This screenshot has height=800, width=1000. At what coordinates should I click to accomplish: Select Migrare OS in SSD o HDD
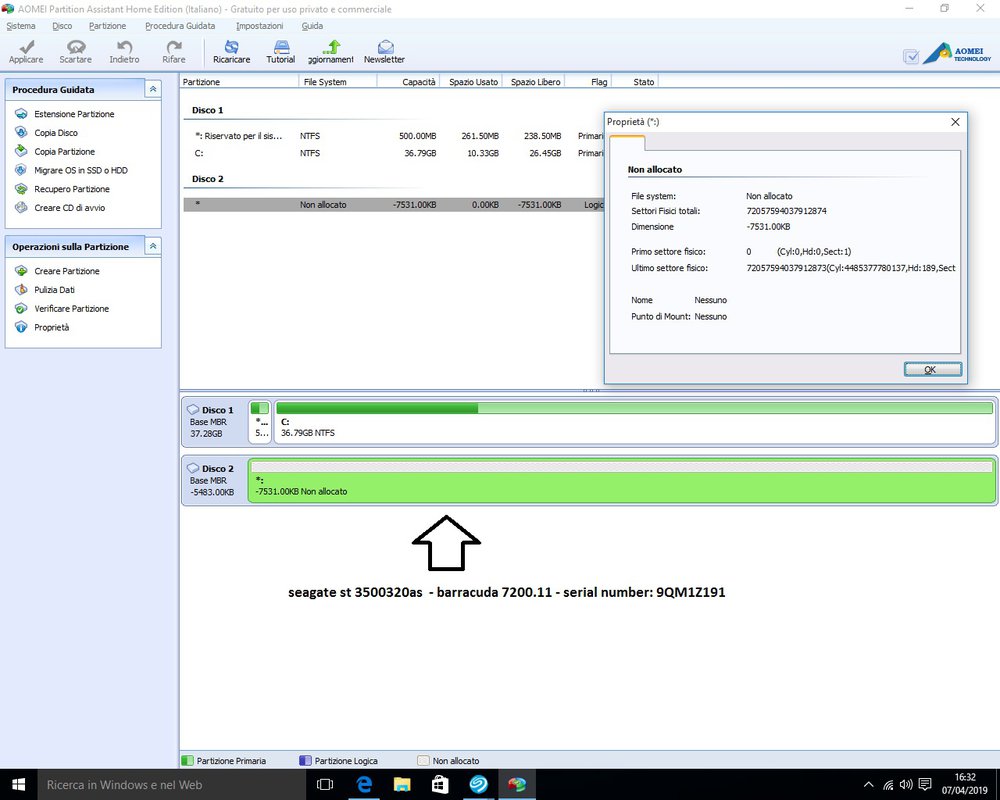click(x=80, y=170)
